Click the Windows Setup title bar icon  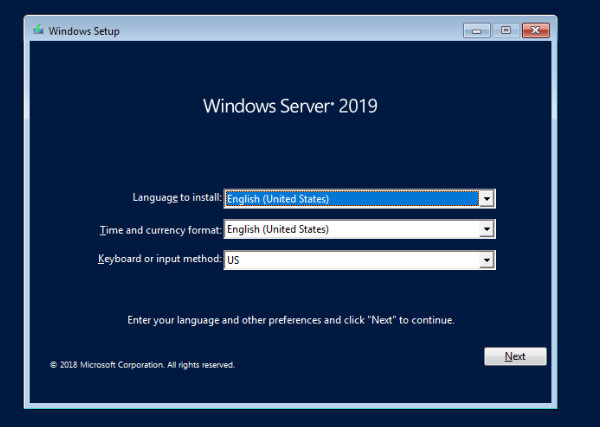(38, 30)
